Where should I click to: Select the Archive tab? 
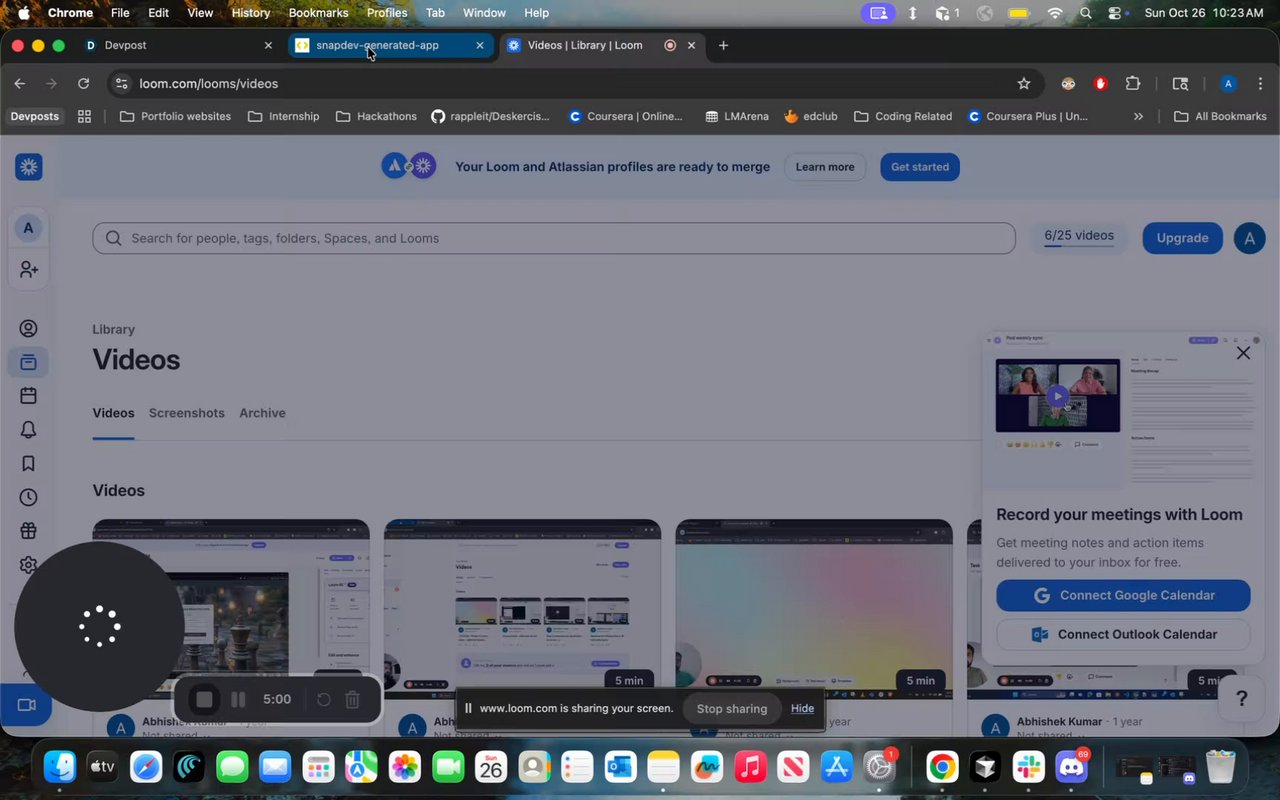point(262,413)
